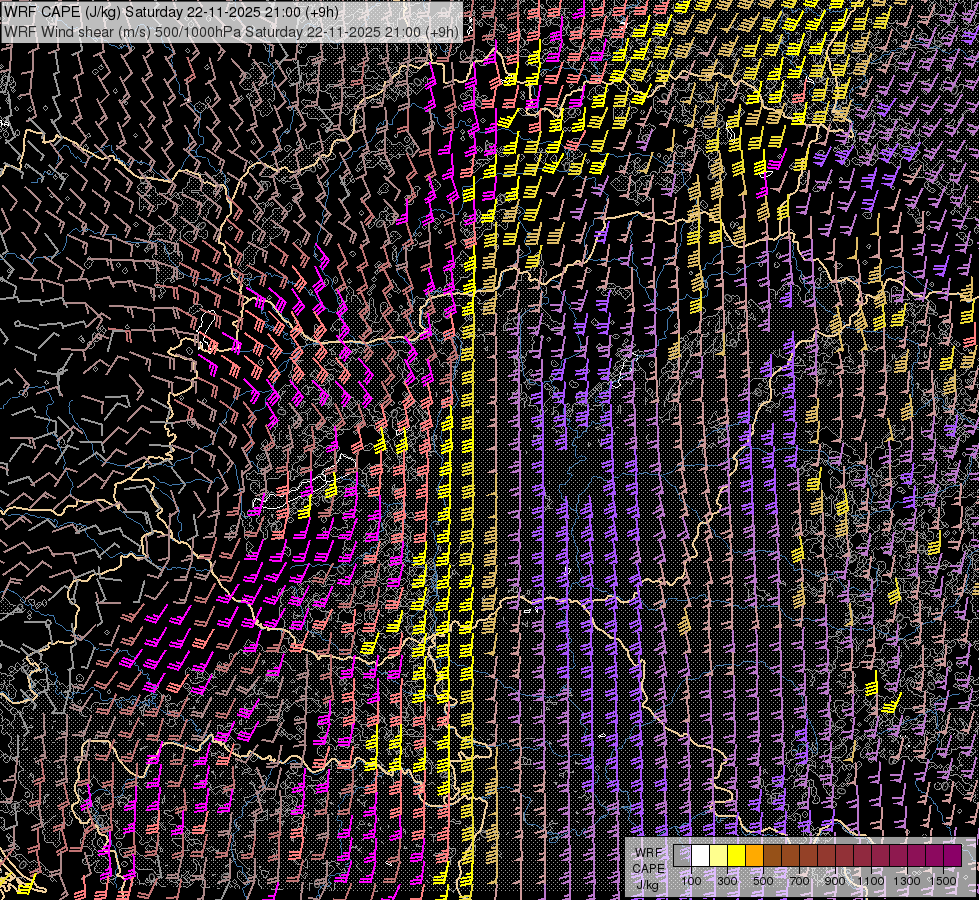Select the rightmost purple CAPE legend swatch

tap(952, 856)
